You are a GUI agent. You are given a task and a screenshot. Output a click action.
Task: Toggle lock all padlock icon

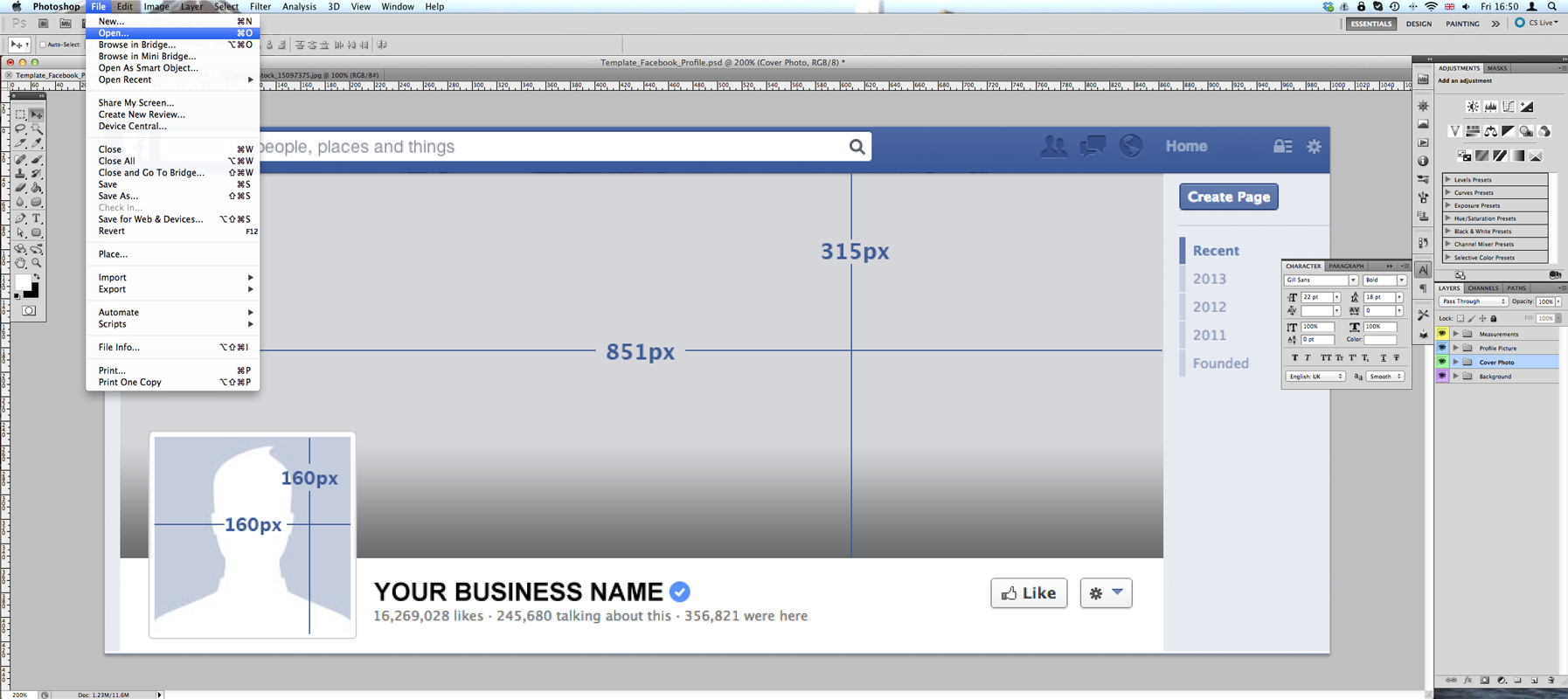pos(1494,318)
